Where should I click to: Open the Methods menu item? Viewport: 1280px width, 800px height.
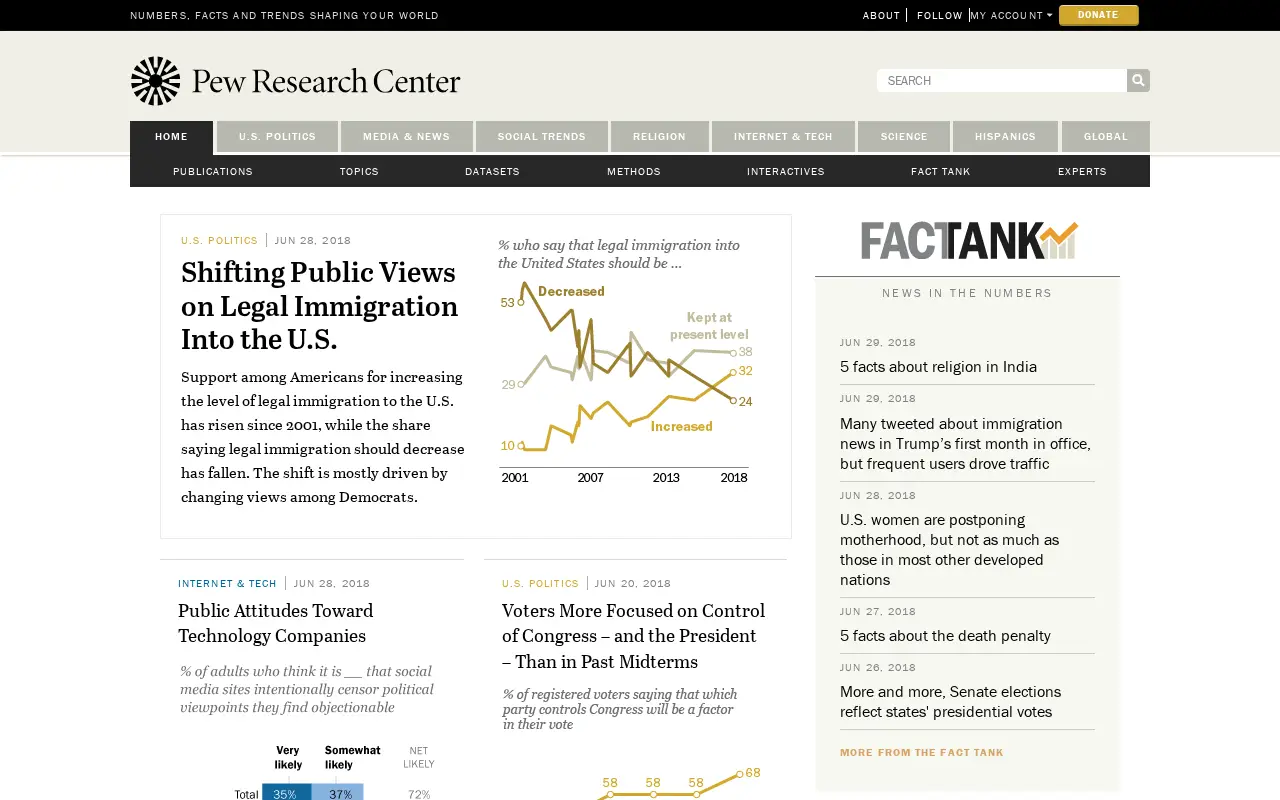(x=634, y=171)
